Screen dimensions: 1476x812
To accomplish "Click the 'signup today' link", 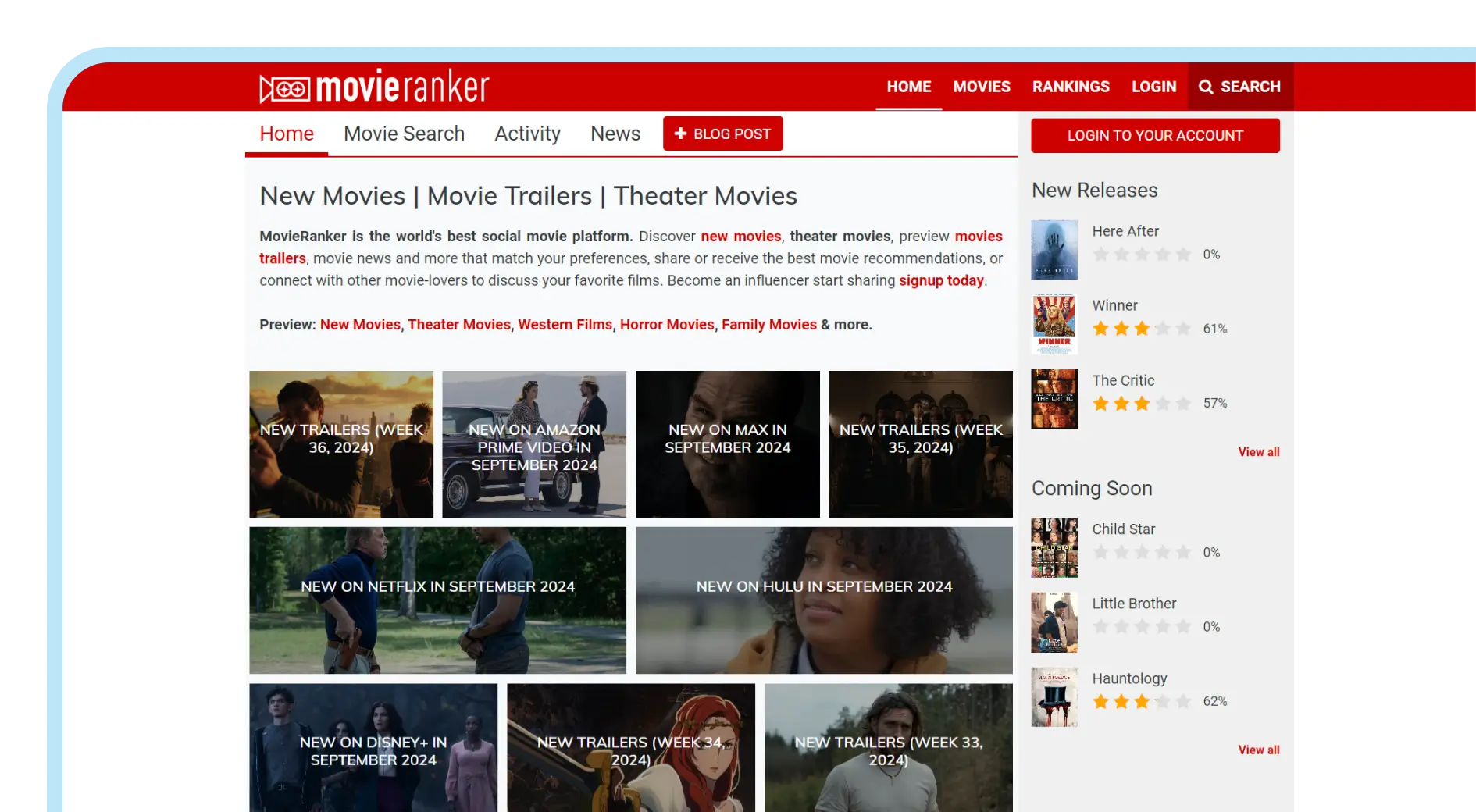I will point(941,280).
